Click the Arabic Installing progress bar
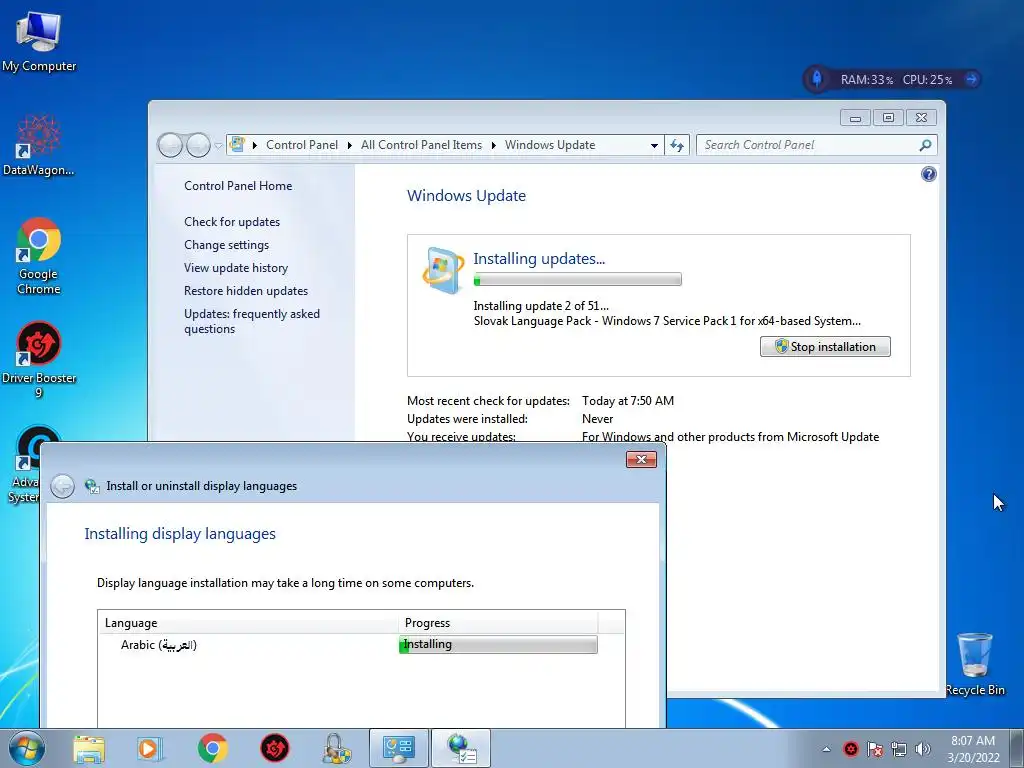Image resolution: width=1024 pixels, height=768 pixels. click(x=498, y=645)
